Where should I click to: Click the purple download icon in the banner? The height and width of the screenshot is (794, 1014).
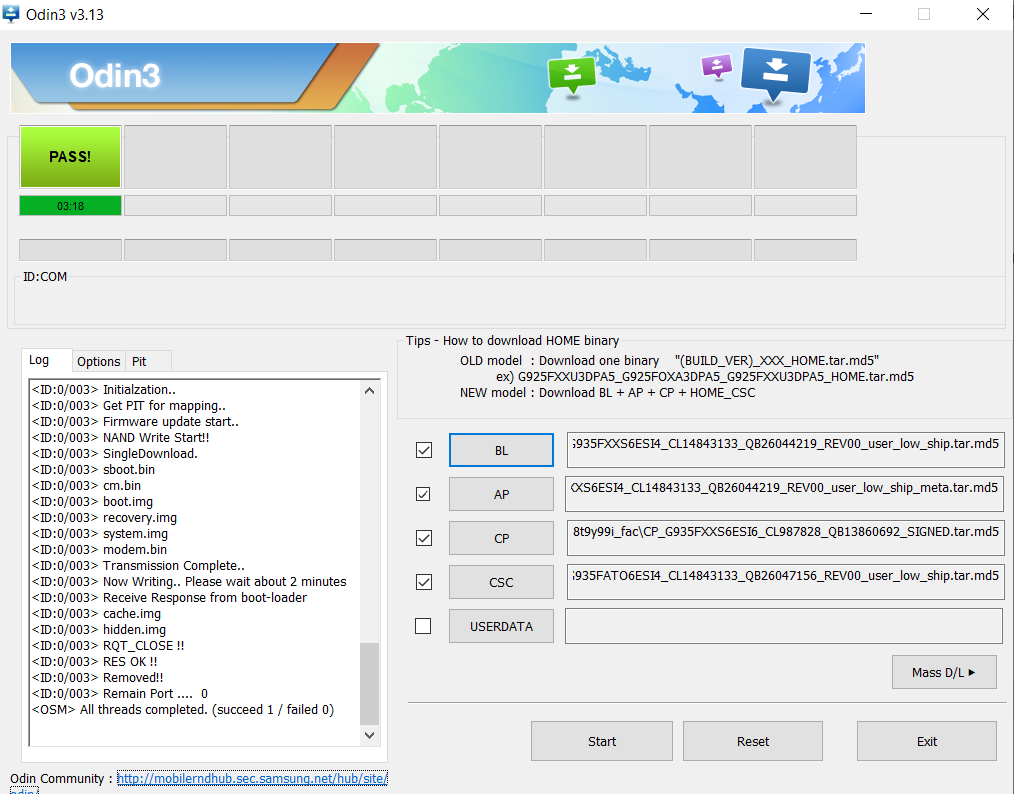pyautogui.click(x=717, y=66)
